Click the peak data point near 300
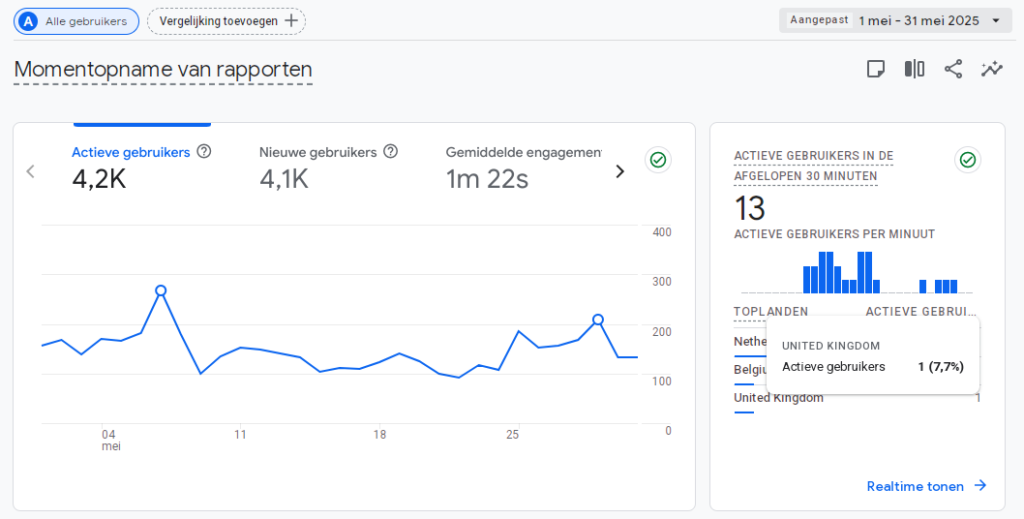Viewport: 1024px width, 519px height. point(161,291)
